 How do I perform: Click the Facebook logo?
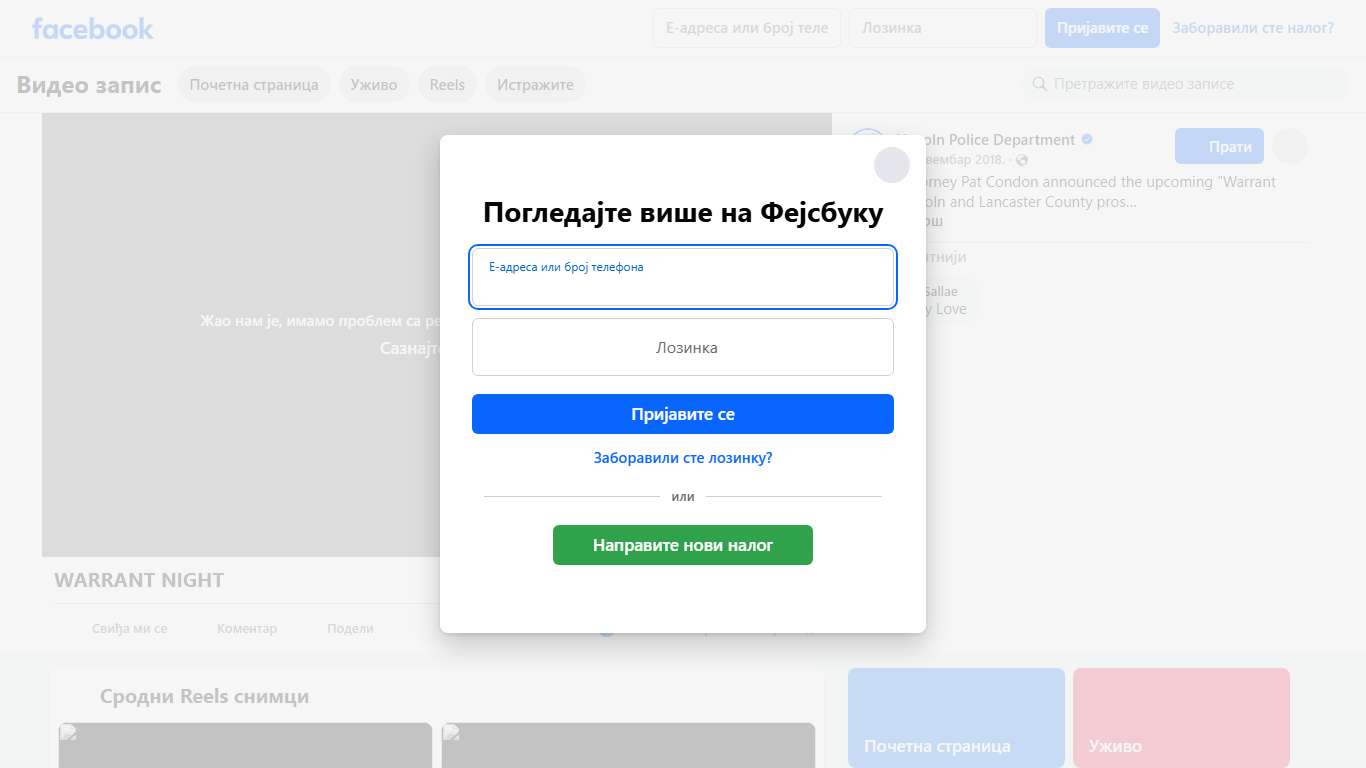coord(93,29)
